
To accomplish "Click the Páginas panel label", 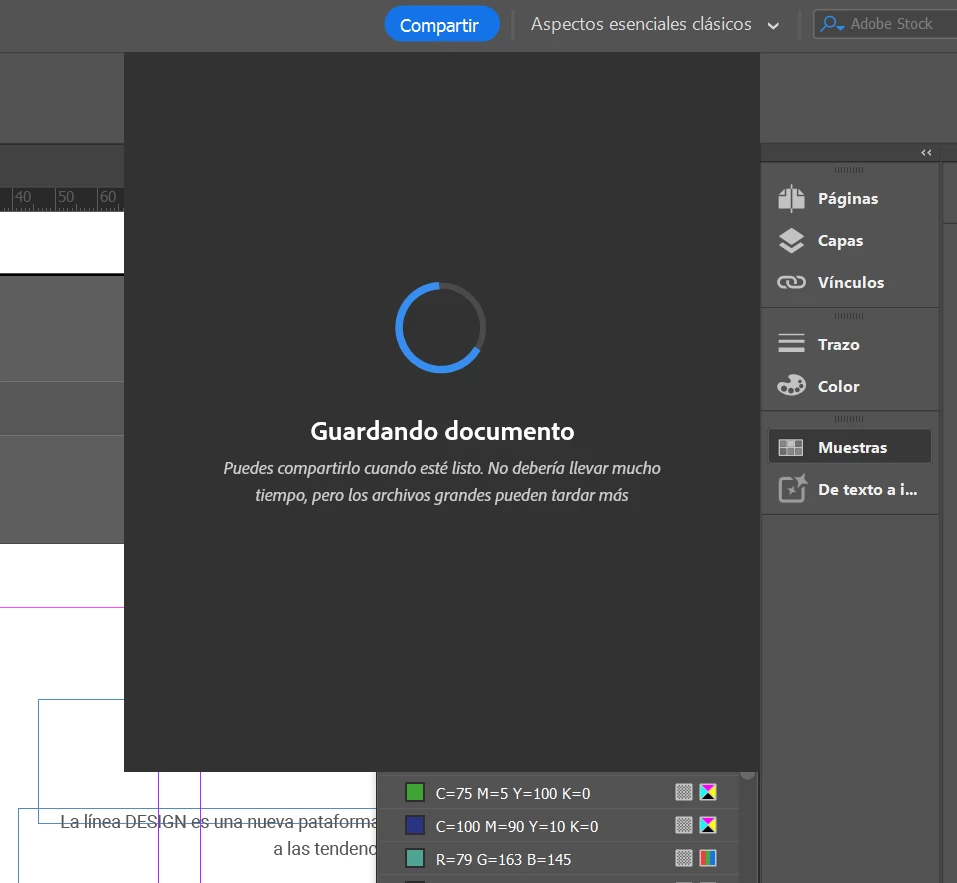I will [x=848, y=199].
